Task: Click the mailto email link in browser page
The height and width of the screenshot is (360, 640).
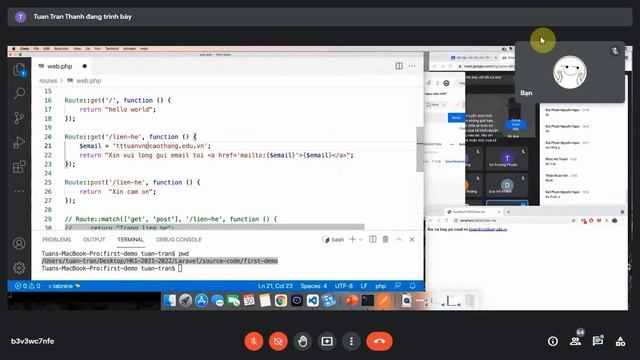Action: (x=488, y=229)
